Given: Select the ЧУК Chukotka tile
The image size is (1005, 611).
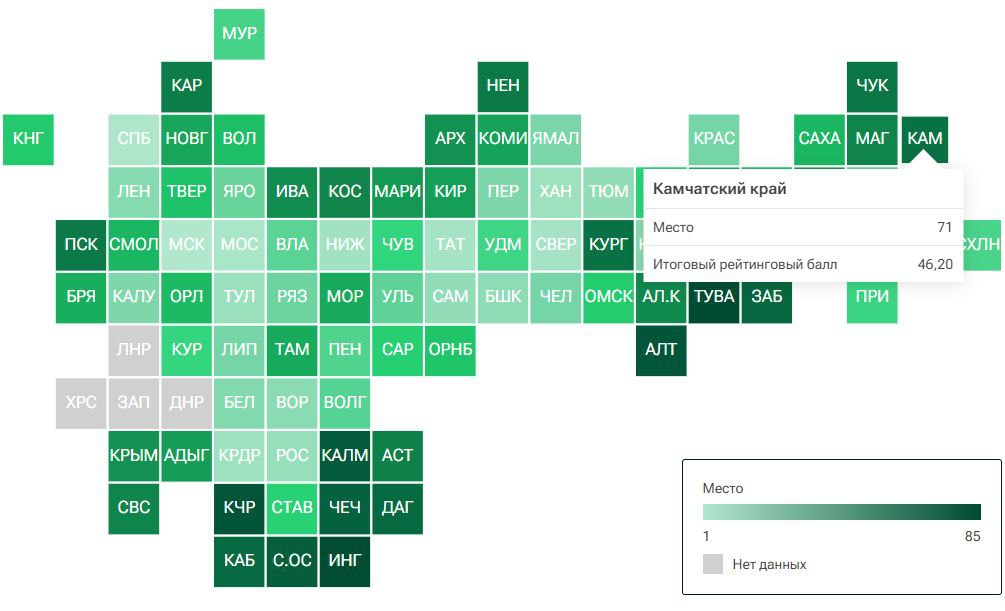Looking at the screenshot, I should [x=872, y=86].
